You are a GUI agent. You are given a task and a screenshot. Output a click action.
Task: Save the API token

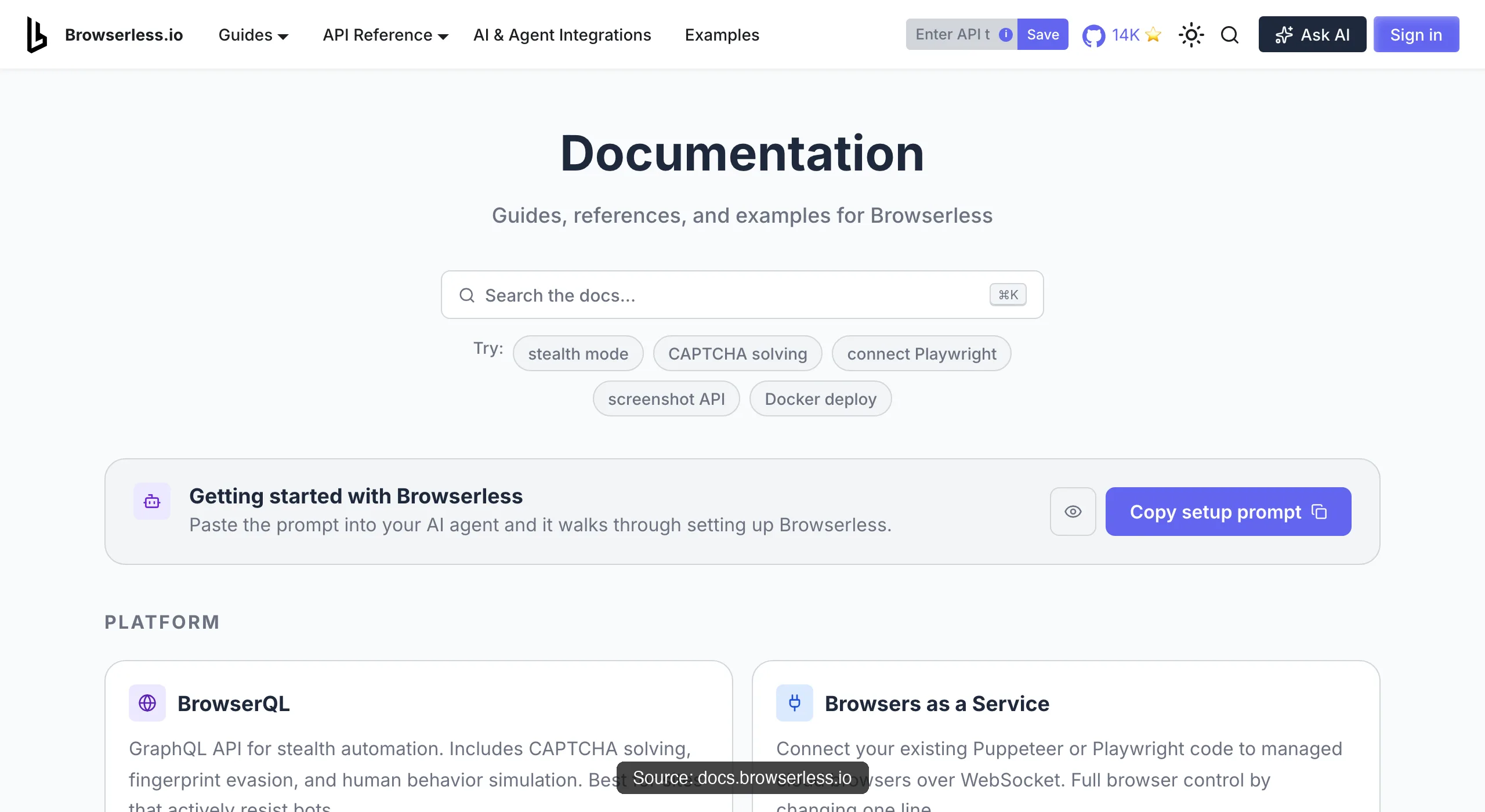click(x=1042, y=34)
